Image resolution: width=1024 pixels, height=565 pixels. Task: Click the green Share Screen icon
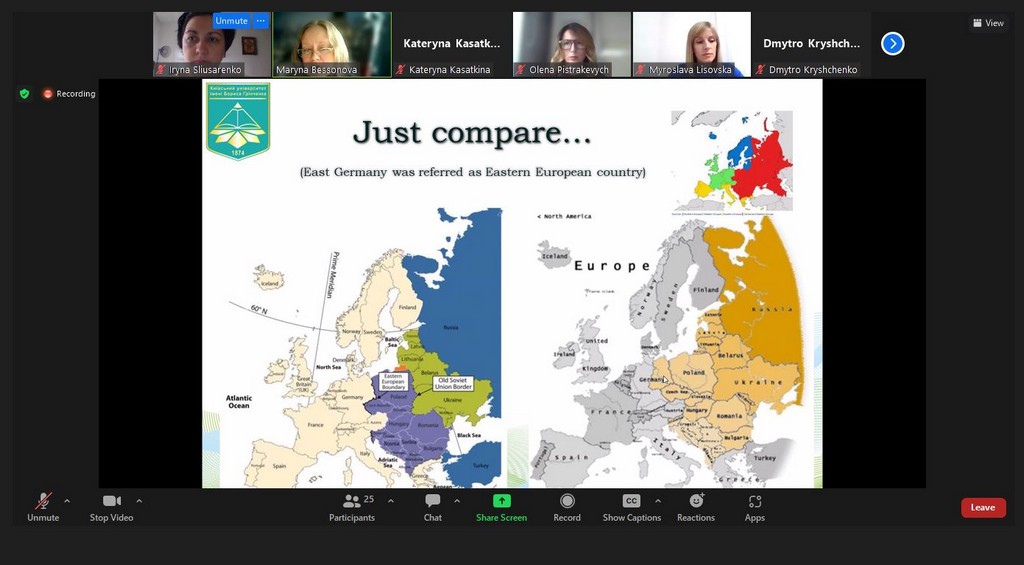(x=501, y=501)
